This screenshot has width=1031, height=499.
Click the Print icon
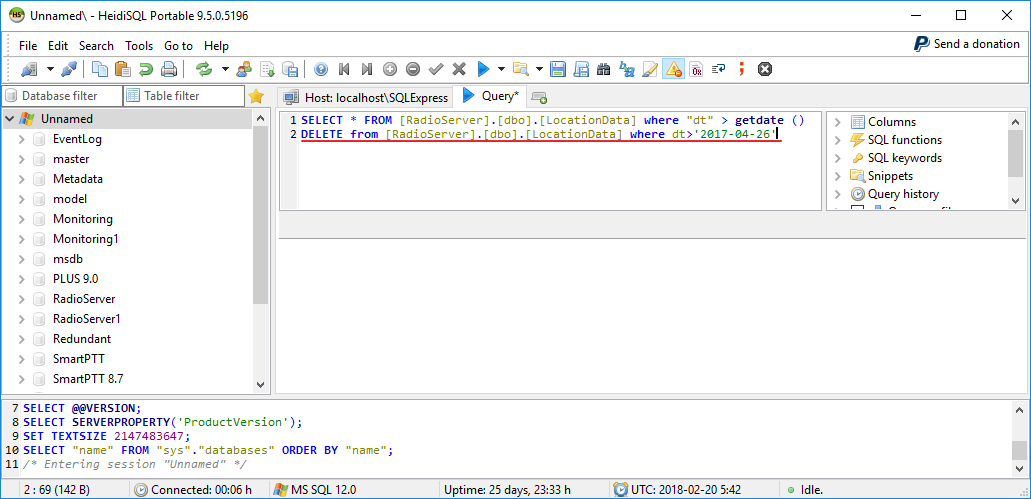coord(168,68)
